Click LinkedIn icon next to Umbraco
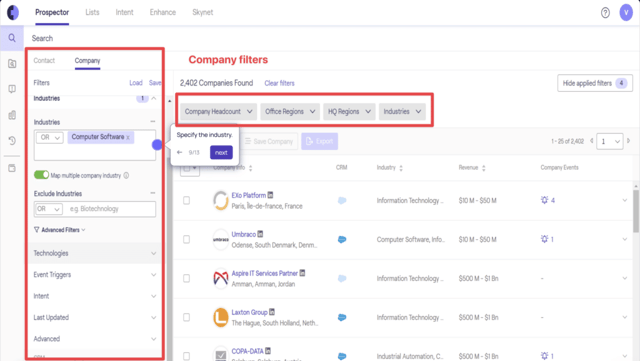This screenshot has width=640, height=361. coord(260,234)
